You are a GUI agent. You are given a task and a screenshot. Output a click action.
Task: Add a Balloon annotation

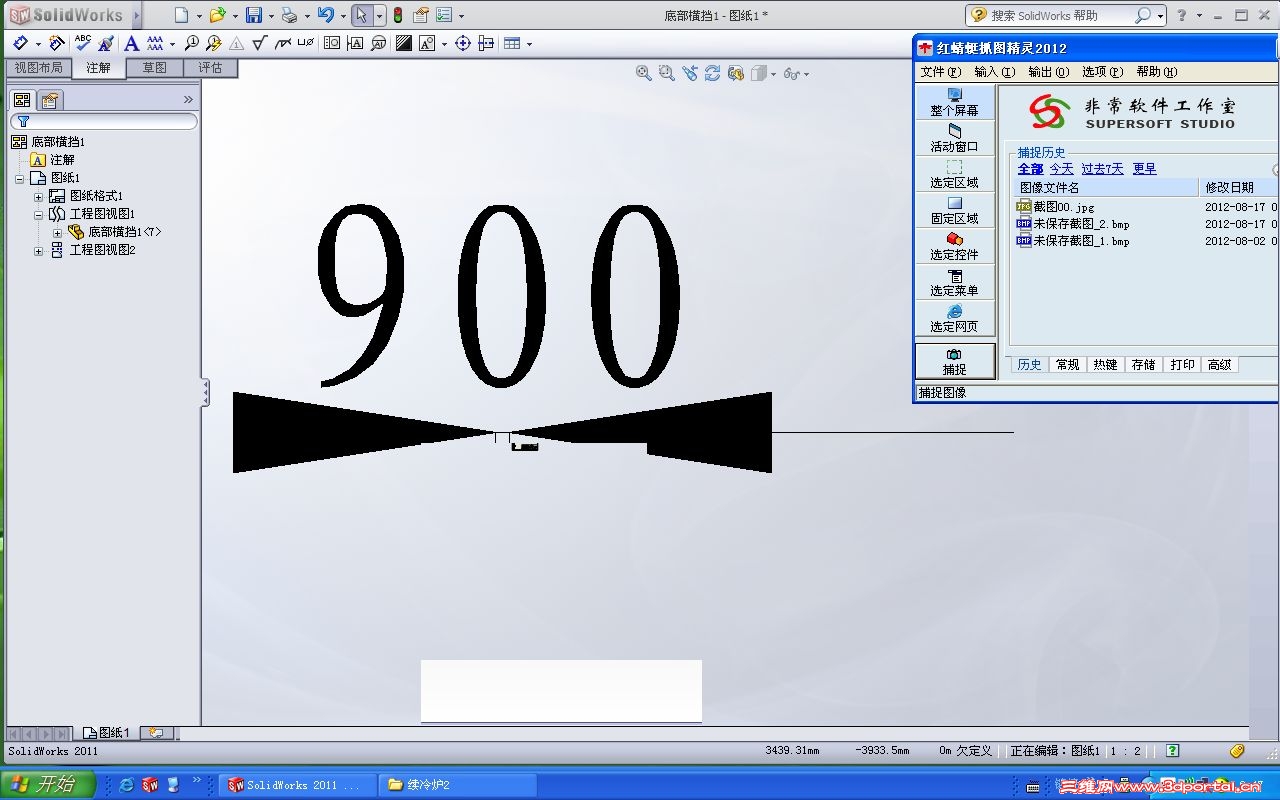(192, 43)
